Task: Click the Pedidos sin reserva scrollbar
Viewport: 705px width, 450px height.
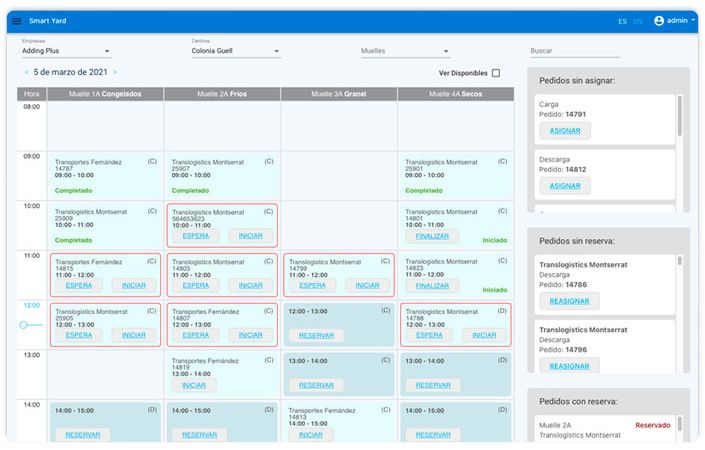Action: 680,261
